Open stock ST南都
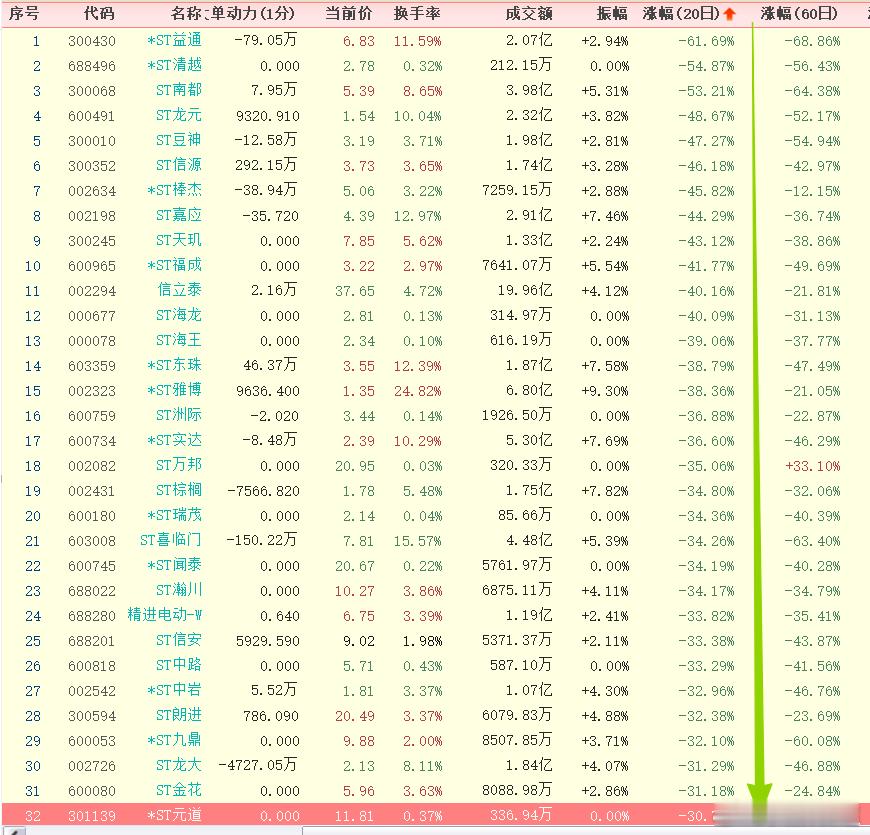The height and width of the screenshot is (835, 870). click(179, 90)
